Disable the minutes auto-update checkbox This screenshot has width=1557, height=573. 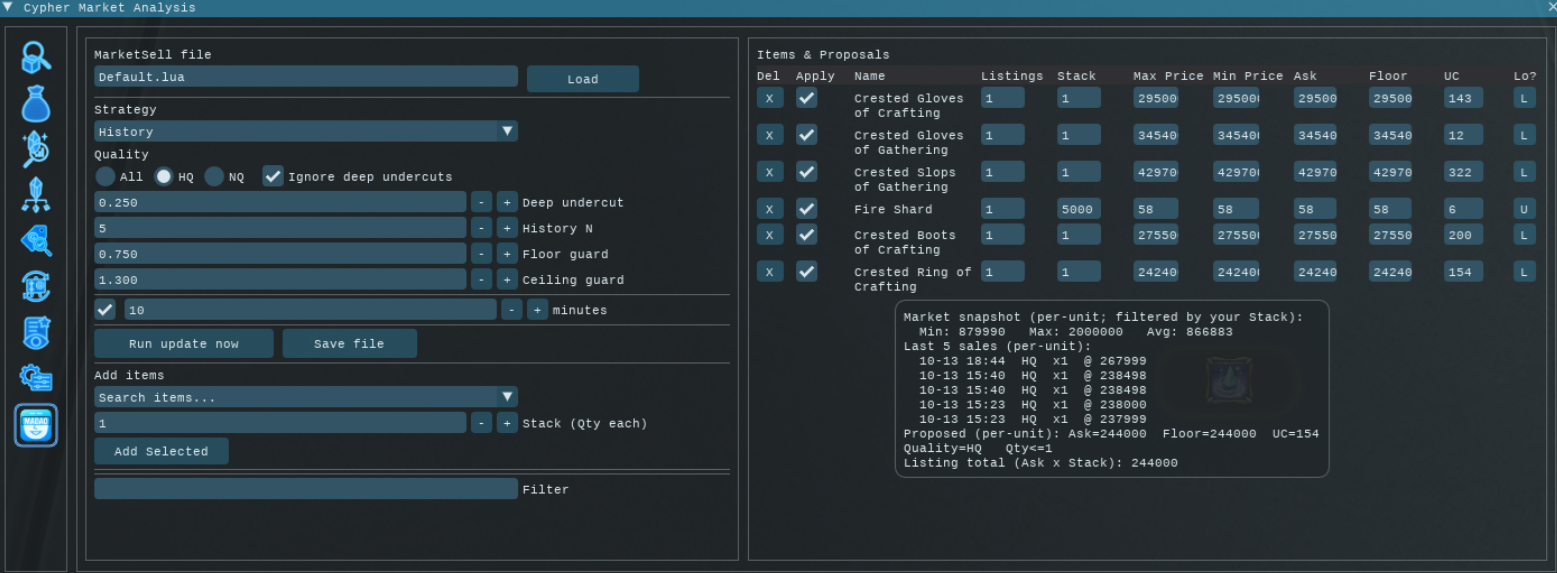click(105, 310)
